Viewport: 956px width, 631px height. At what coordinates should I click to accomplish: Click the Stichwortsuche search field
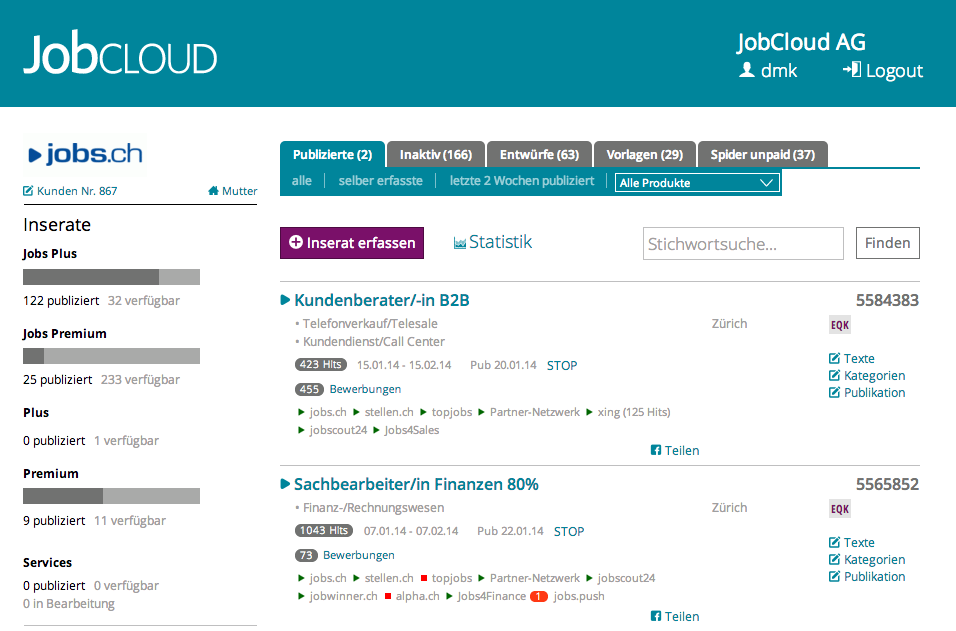[743, 244]
